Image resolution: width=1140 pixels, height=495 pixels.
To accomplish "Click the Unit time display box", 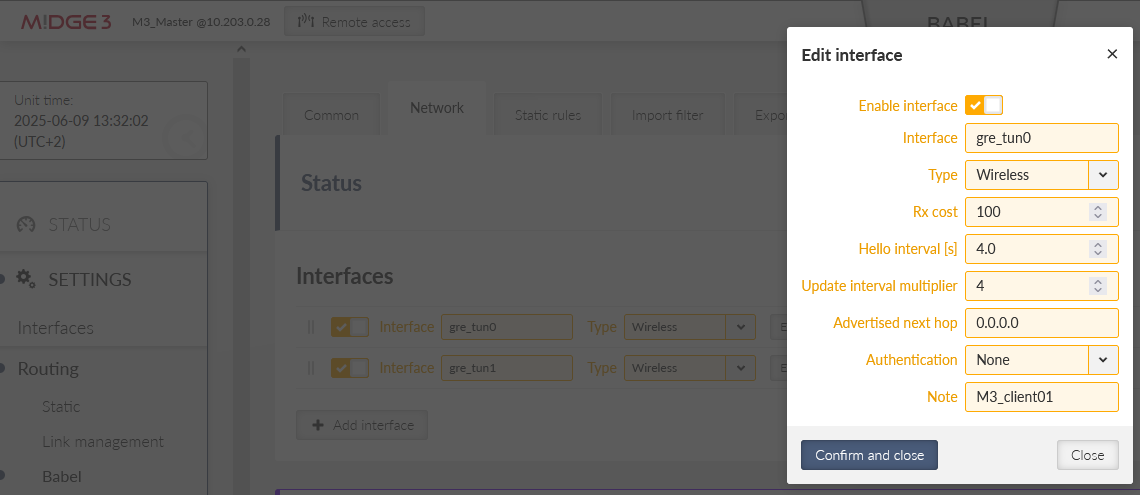I will (105, 121).
